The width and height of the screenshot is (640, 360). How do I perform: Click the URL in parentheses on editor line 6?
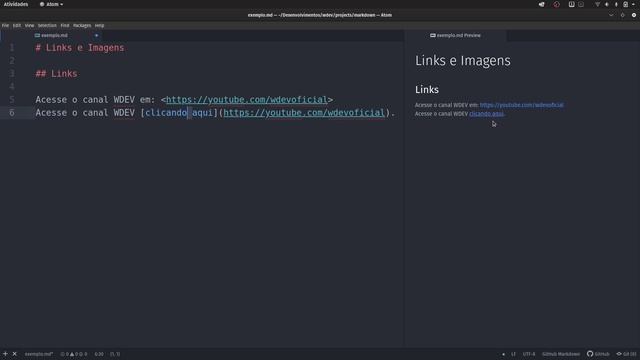click(x=304, y=113)
